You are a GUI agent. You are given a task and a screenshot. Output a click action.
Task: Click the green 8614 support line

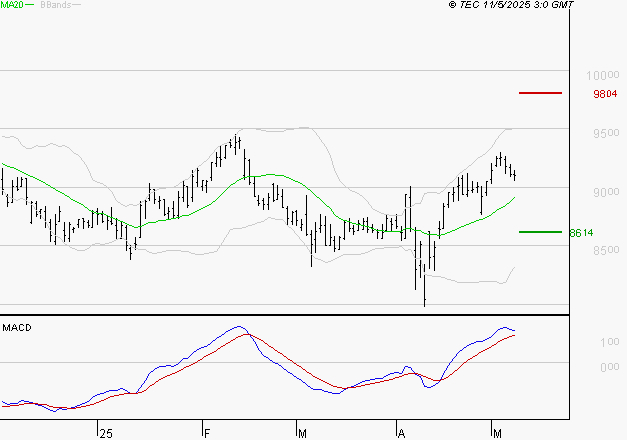coord(540,232)
